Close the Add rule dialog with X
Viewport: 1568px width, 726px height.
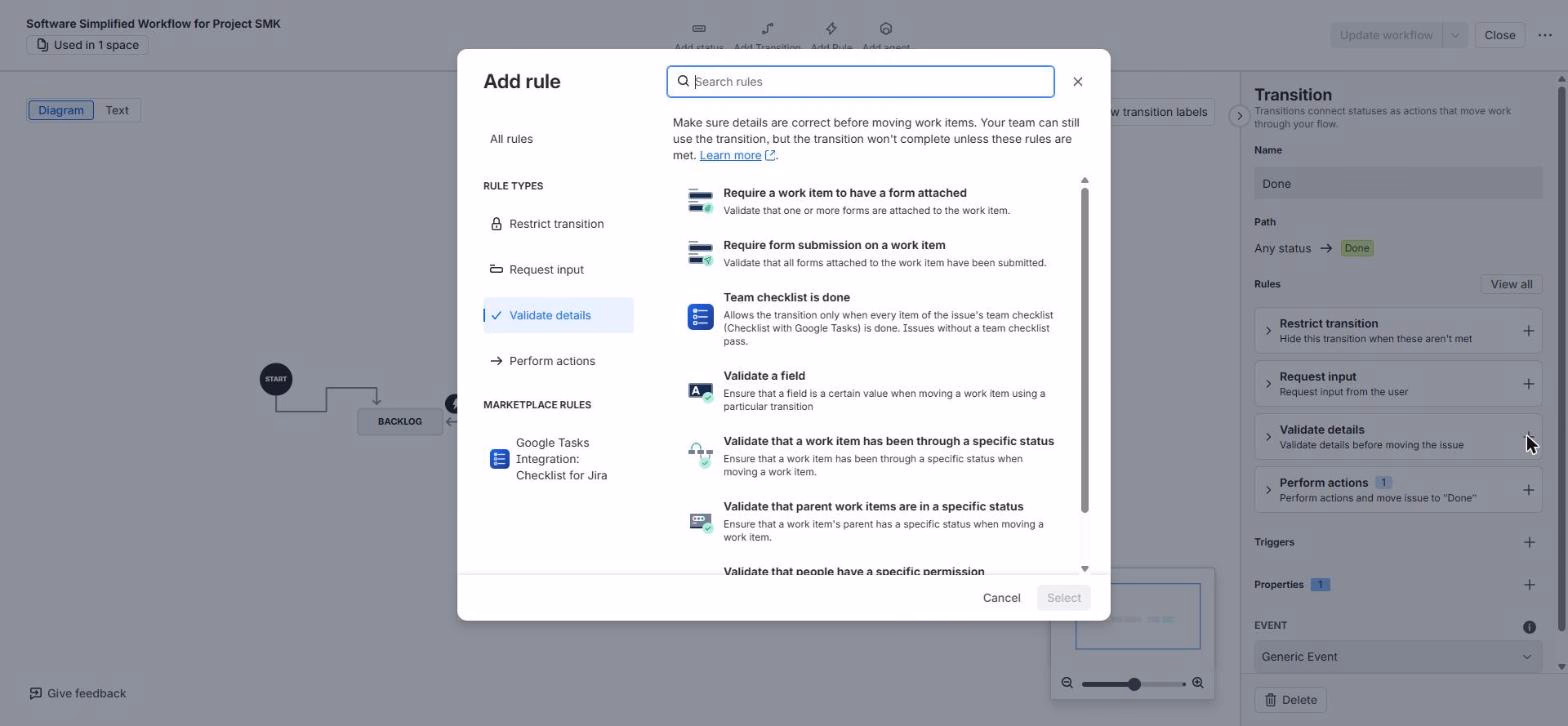(x=1077, y=82)
